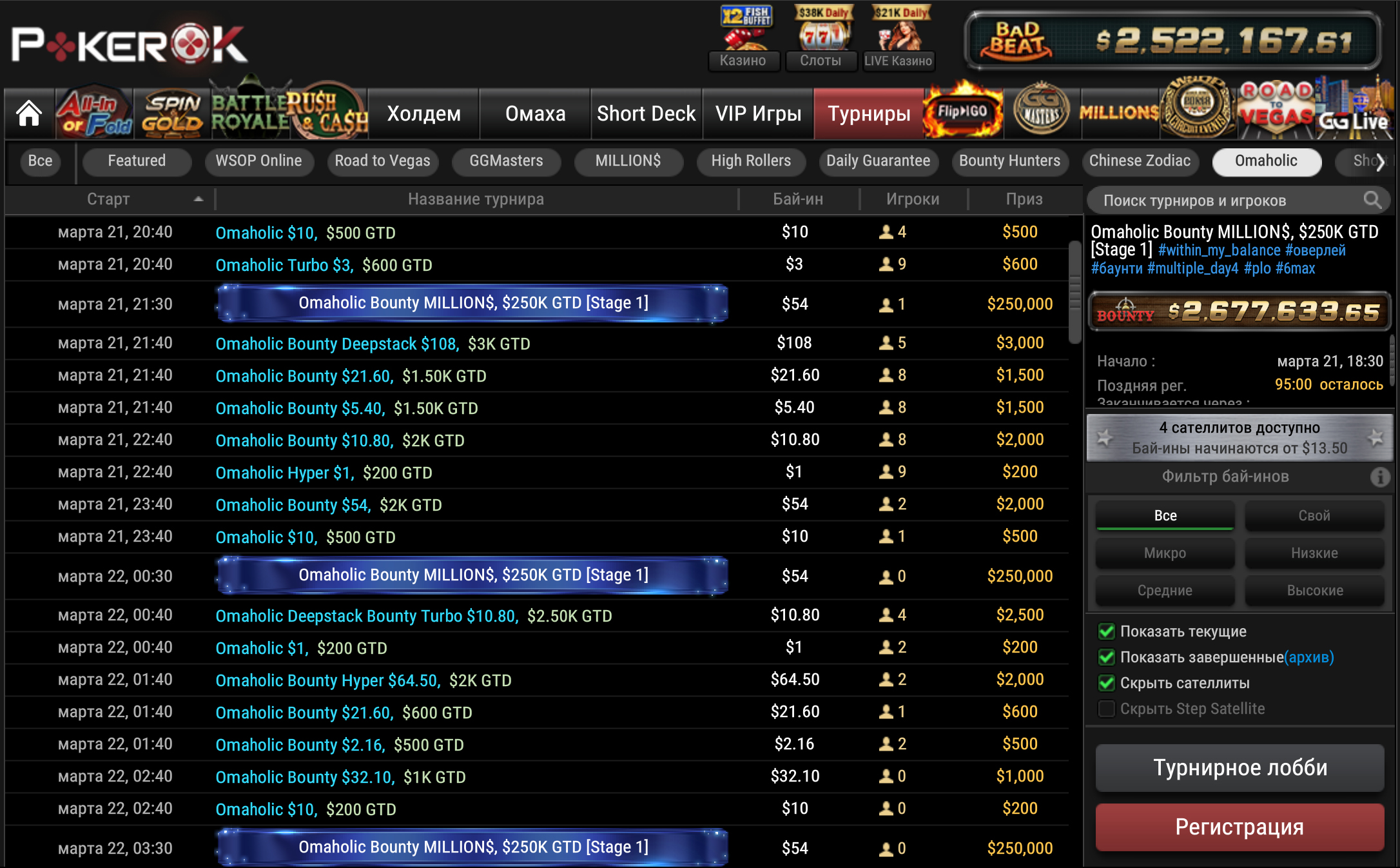Go to the home lobby icon
The height and width of the screenshot is (868, 1400).
30,114
